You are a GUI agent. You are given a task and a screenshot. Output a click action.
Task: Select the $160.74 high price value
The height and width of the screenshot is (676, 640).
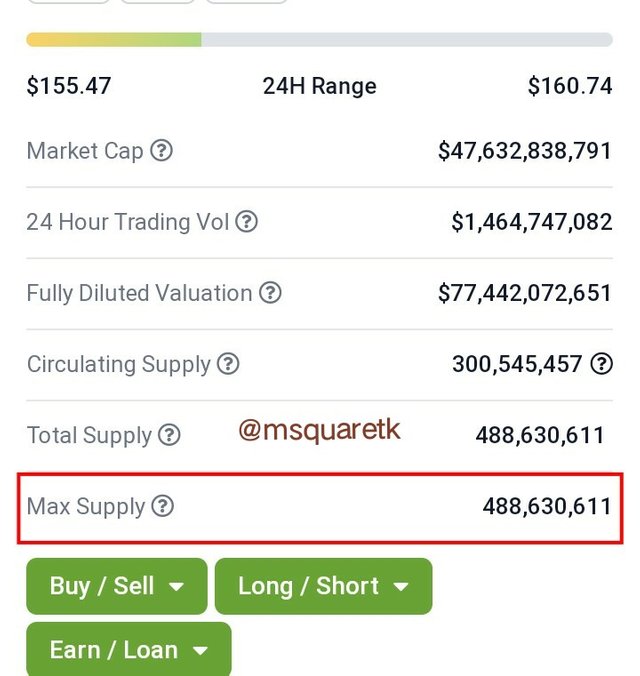(570, 86)
